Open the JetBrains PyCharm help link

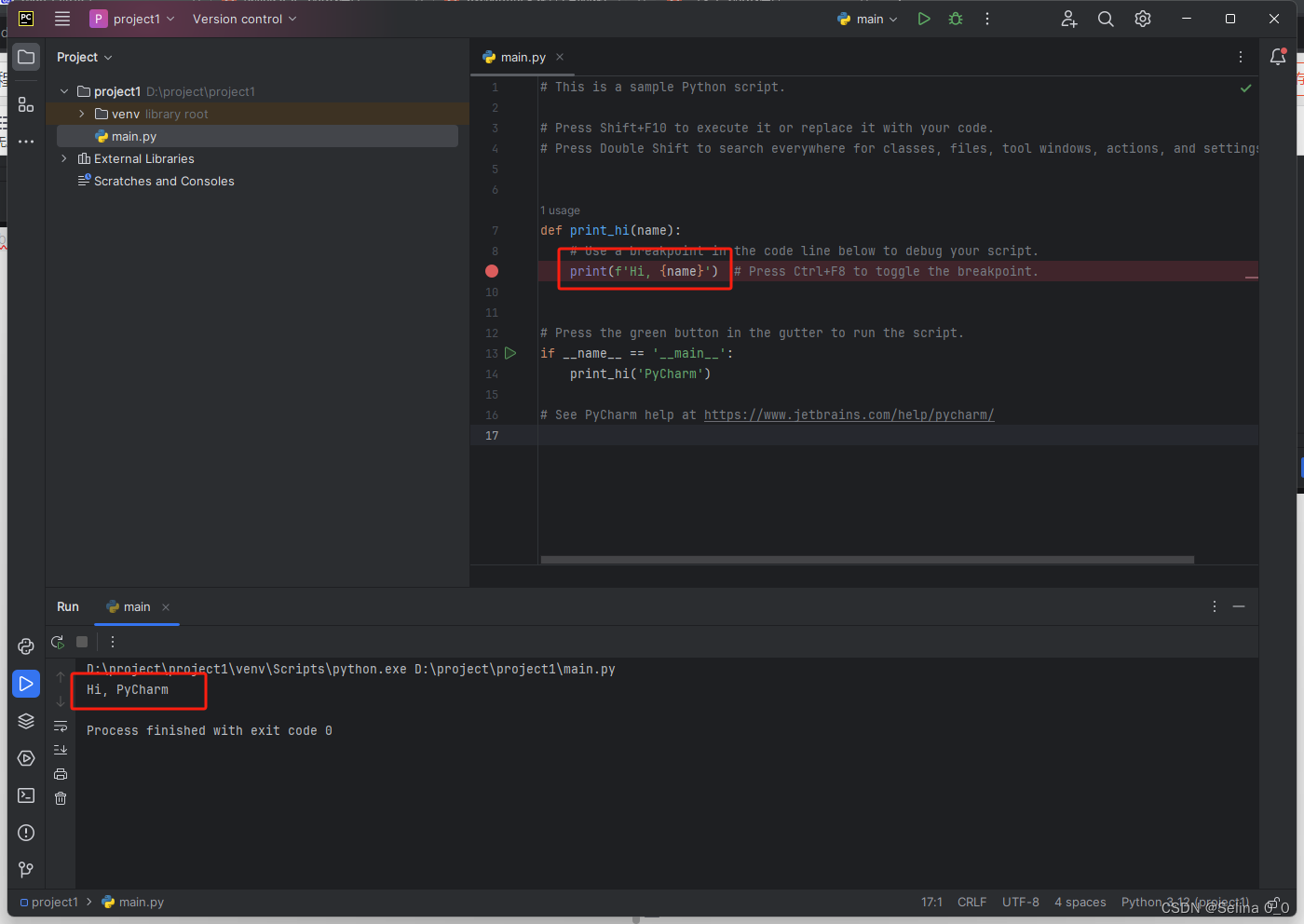(x=849, y=414)
